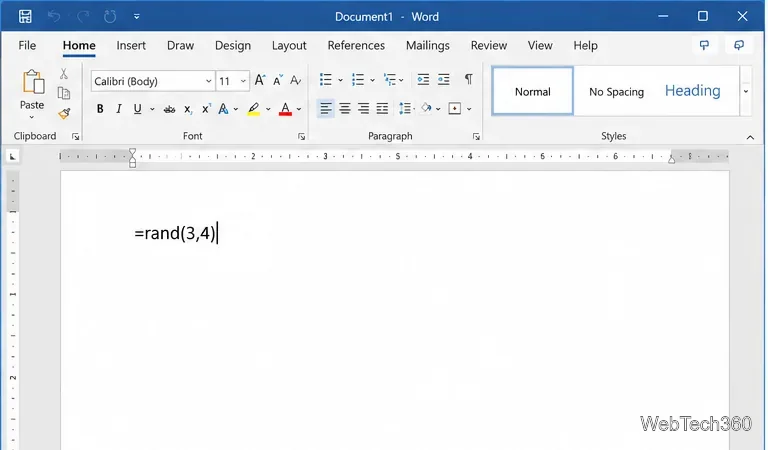Switch to the Draw tab
The height and width of the screenshot is (450, 768).
coord(180,46)
